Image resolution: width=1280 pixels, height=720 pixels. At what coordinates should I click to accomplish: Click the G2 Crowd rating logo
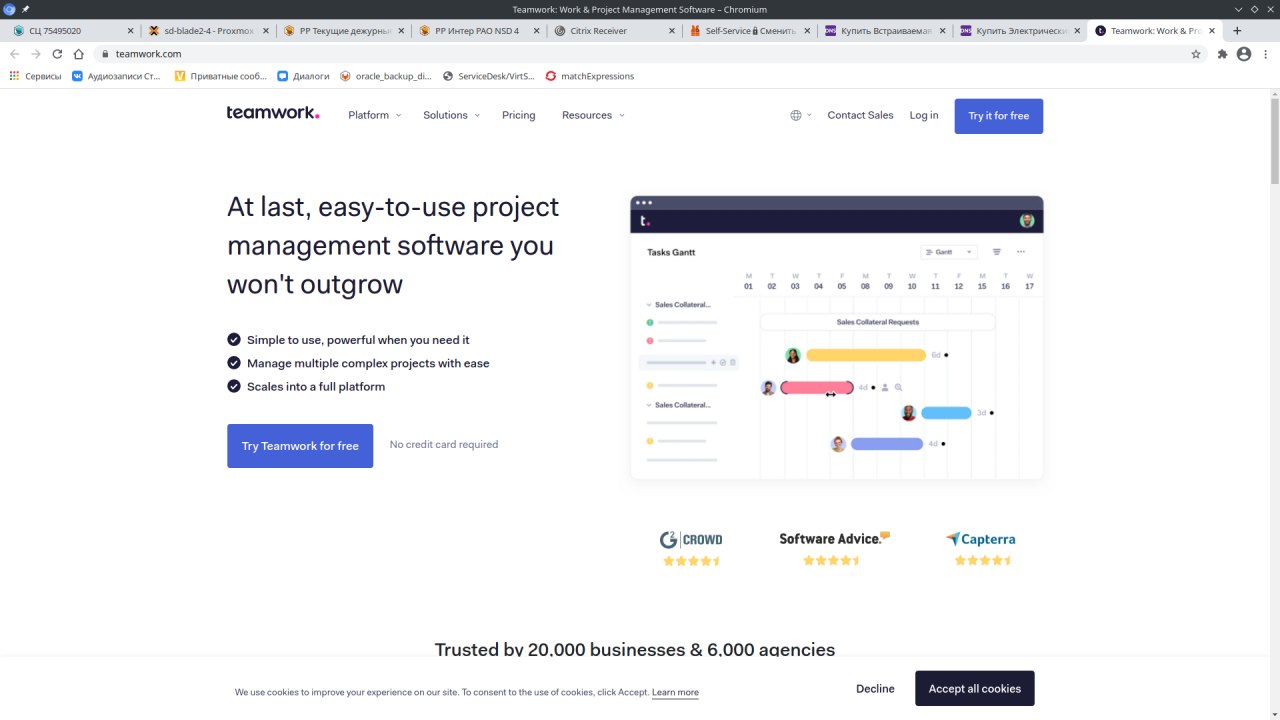(690, 540)
